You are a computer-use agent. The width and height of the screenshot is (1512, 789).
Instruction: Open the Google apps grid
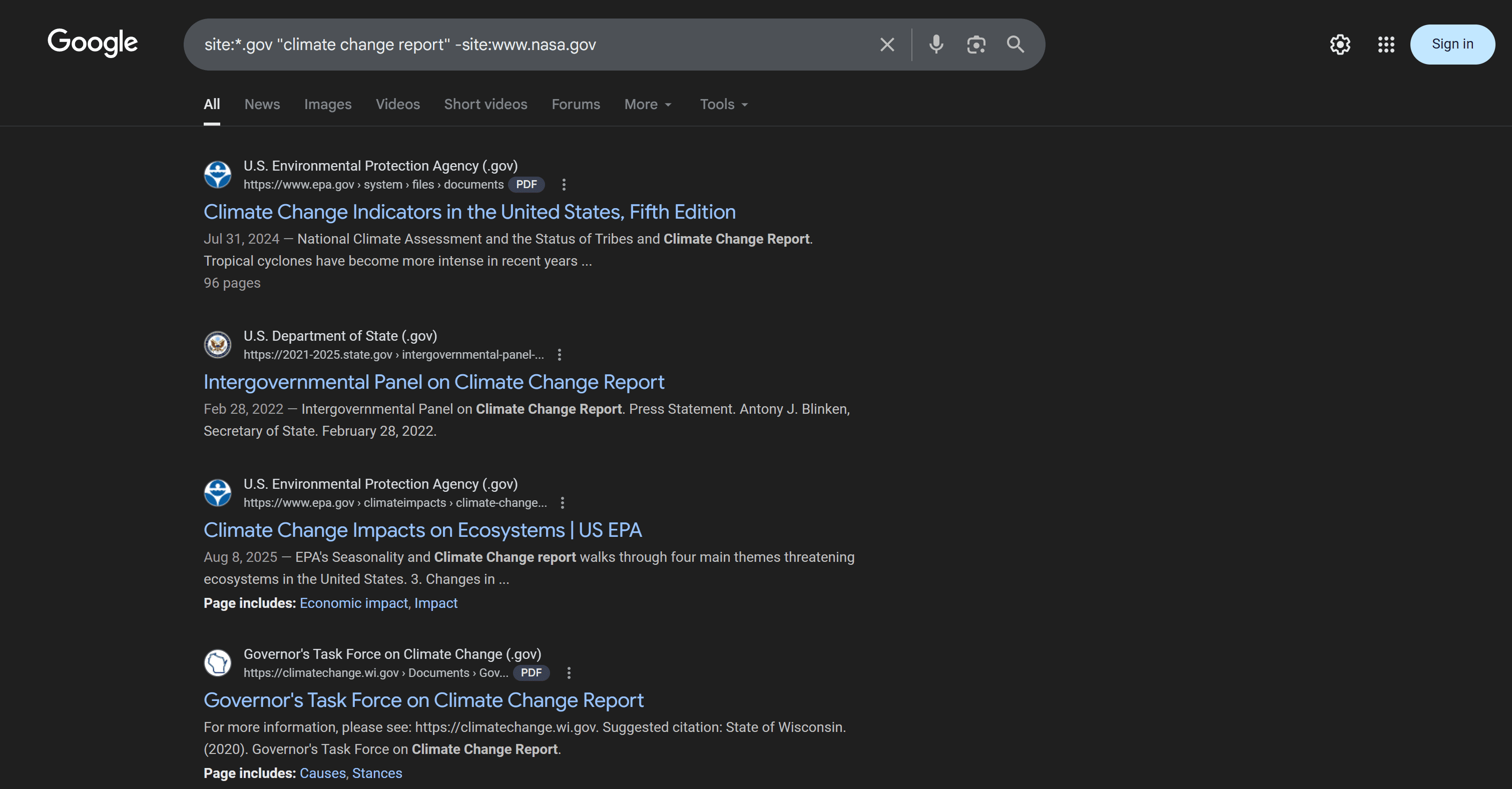point(1386,44)
